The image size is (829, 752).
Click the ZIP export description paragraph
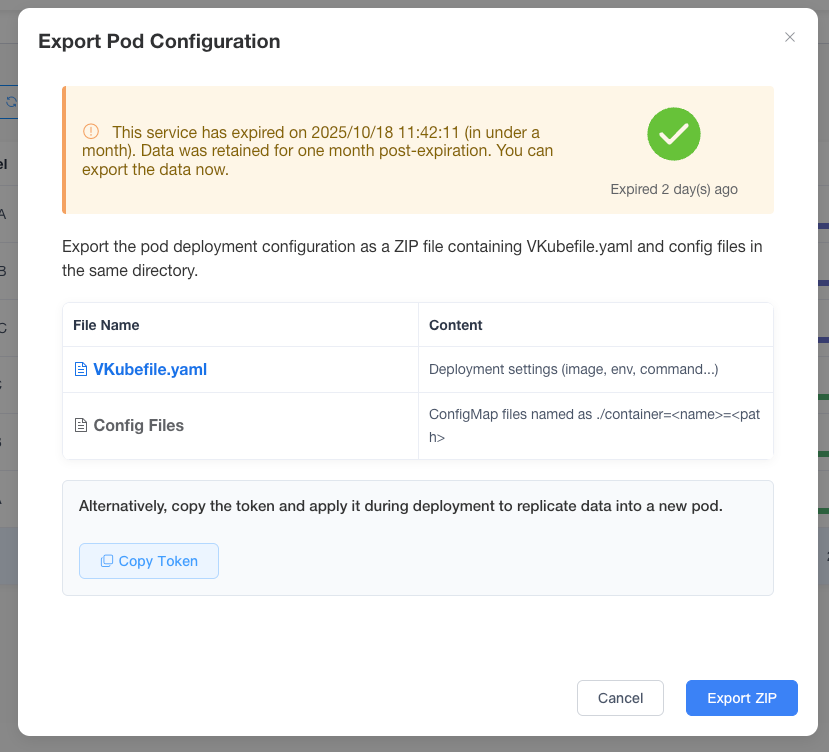pyautogui.click(x=412, y=258)
